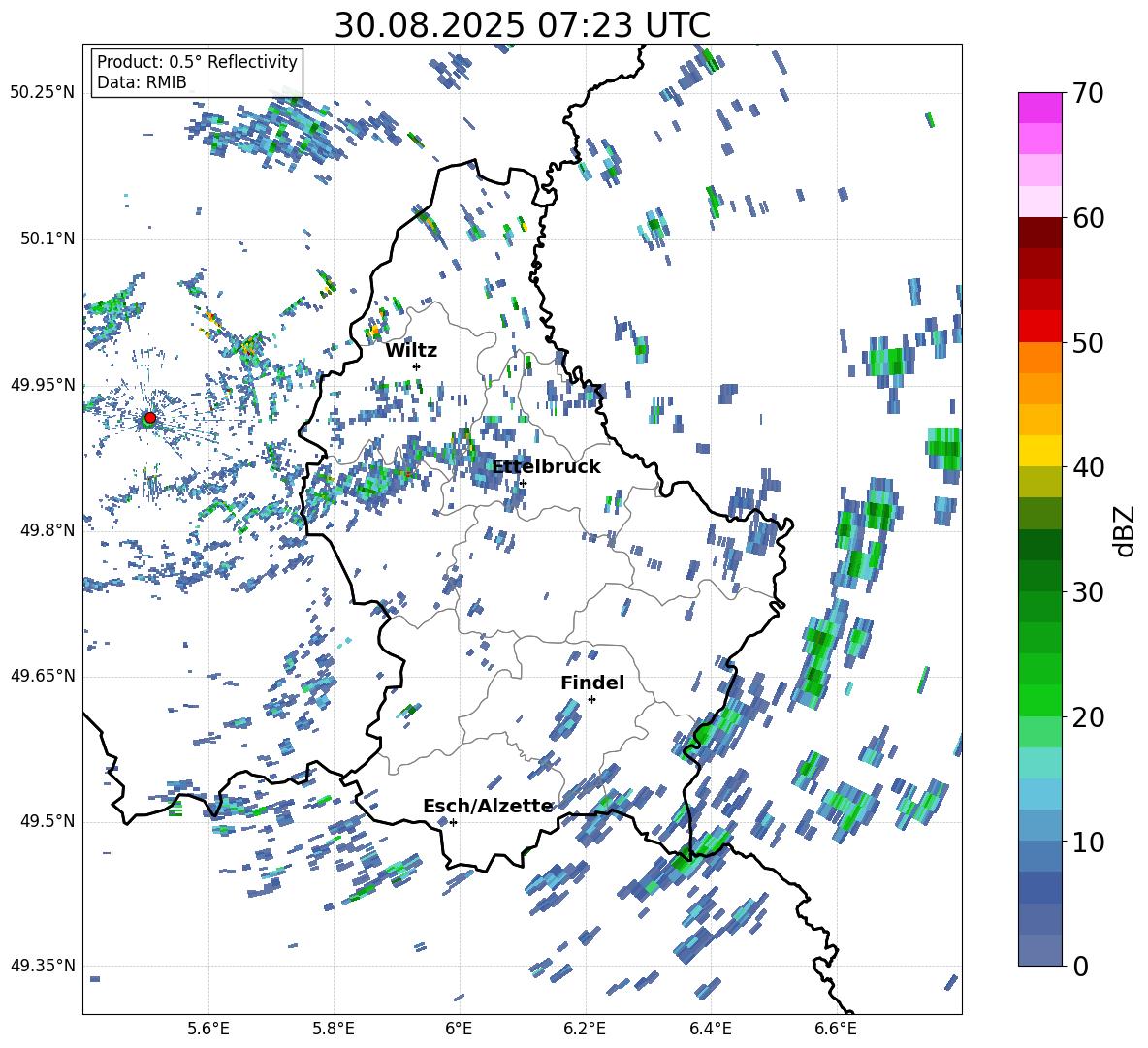Click the 50.25°N latitude label

tap(43, 93)
